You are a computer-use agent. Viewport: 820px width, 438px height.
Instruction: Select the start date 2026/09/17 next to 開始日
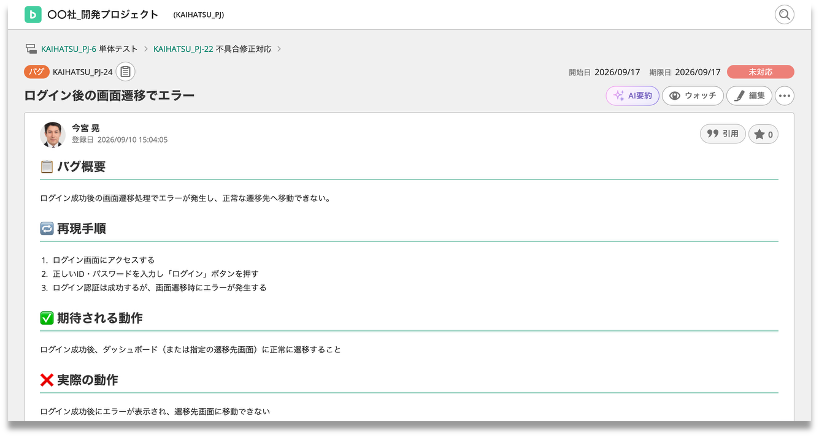click(617, 72)
